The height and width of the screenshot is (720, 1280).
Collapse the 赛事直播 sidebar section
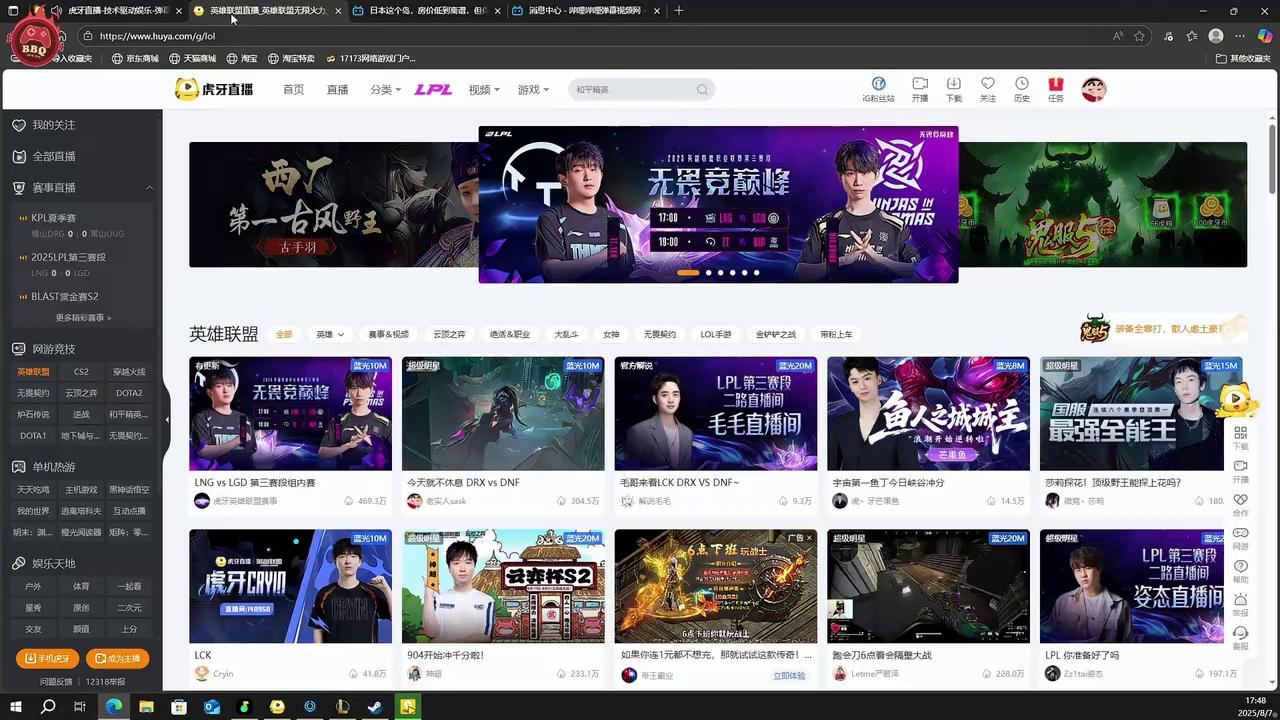149,187
